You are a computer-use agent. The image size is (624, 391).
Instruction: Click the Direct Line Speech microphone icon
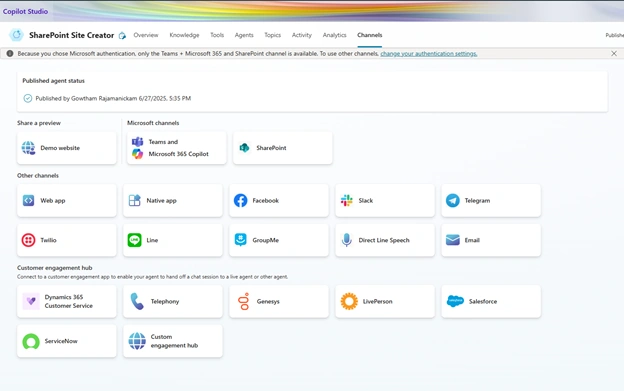(x=347, y=240)
